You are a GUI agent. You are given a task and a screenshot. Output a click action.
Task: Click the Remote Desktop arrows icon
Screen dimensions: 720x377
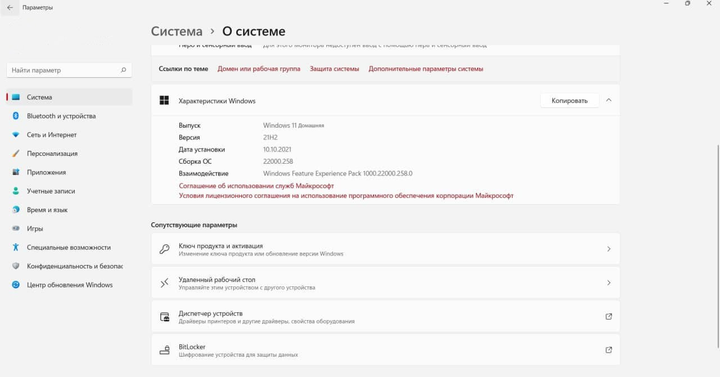pyautogui.click(x=164, y=283)
